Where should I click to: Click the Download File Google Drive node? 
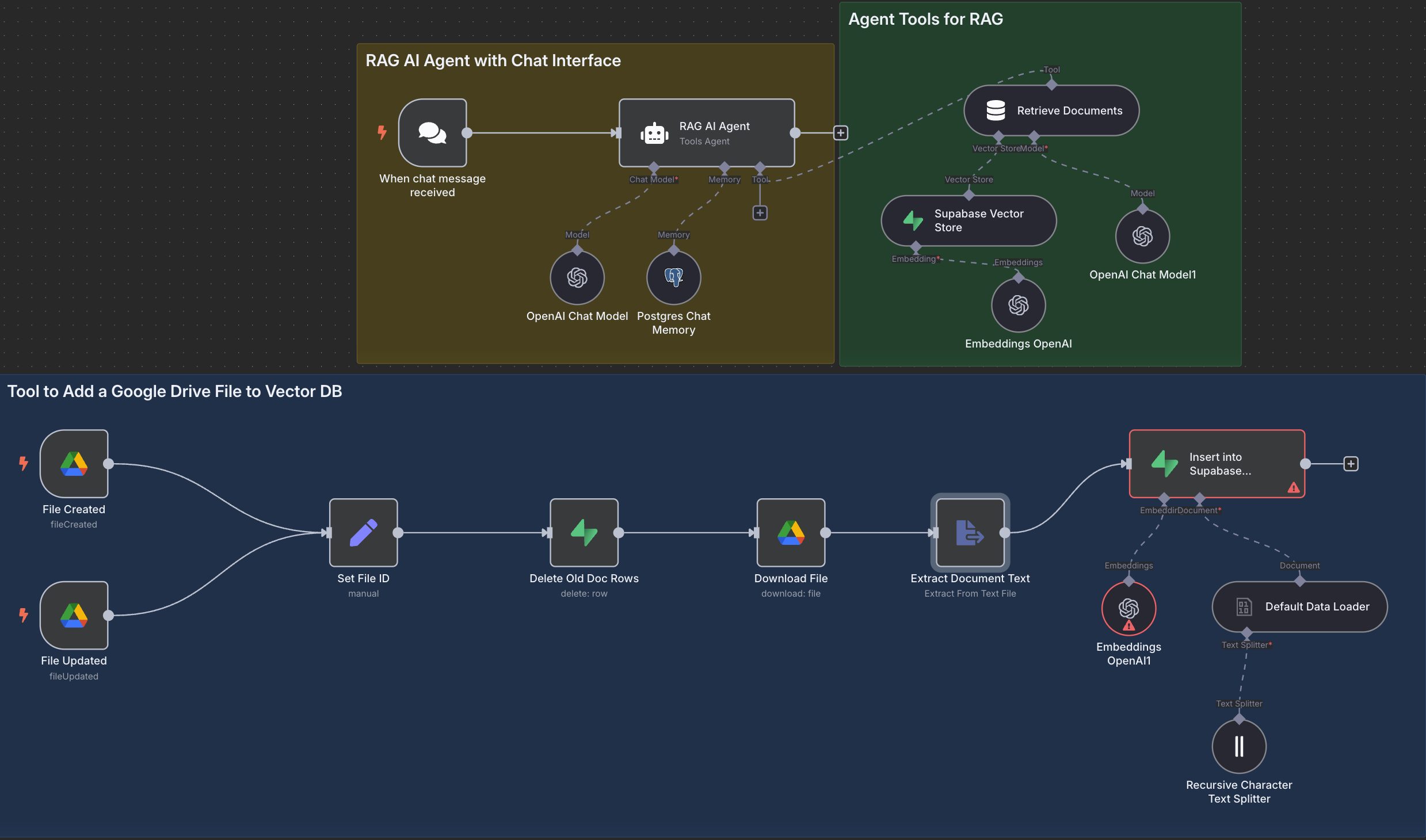click(790, 532)
